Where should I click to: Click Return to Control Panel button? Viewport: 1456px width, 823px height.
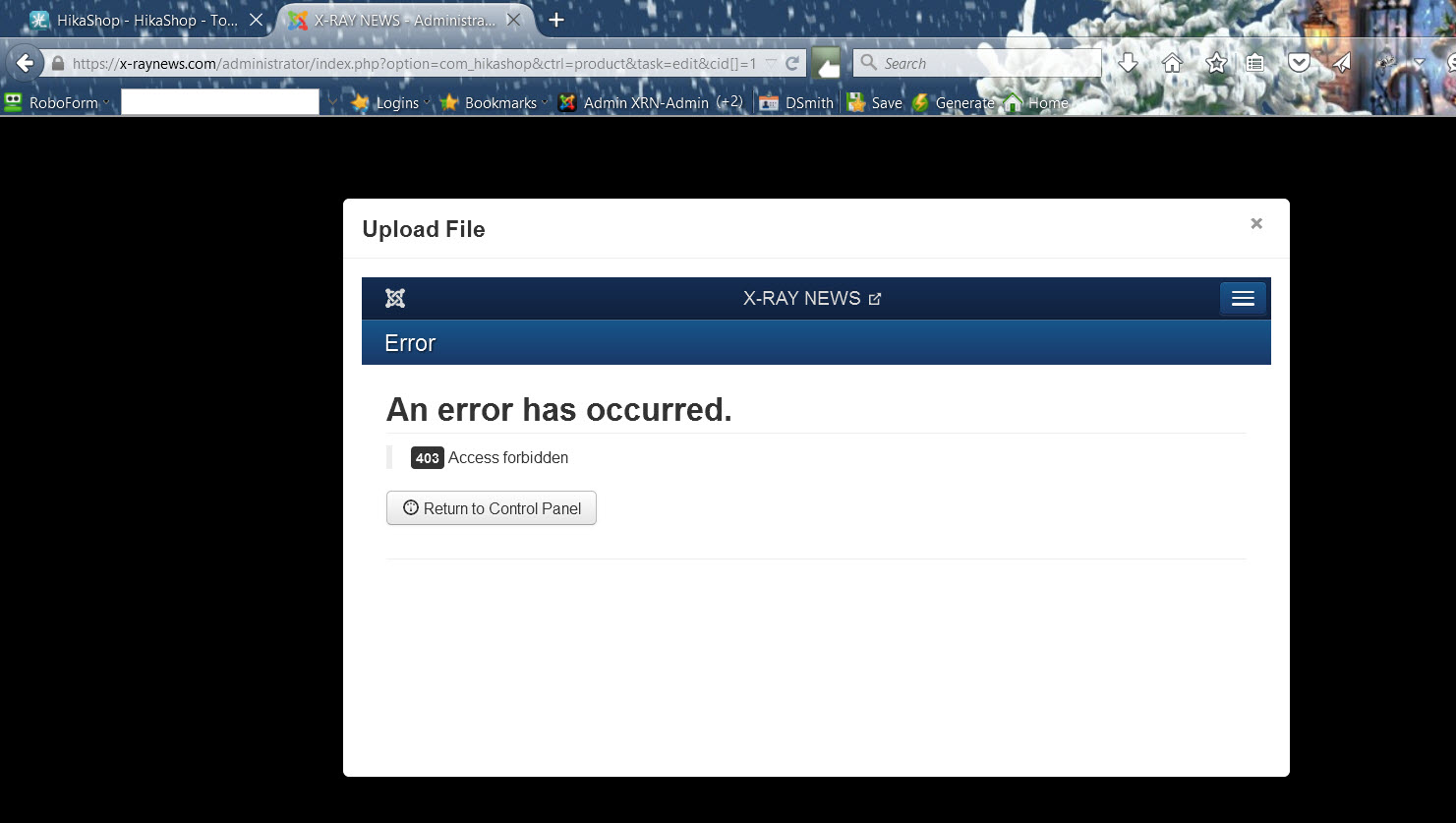pyautogui.click(x=492, y=508)
